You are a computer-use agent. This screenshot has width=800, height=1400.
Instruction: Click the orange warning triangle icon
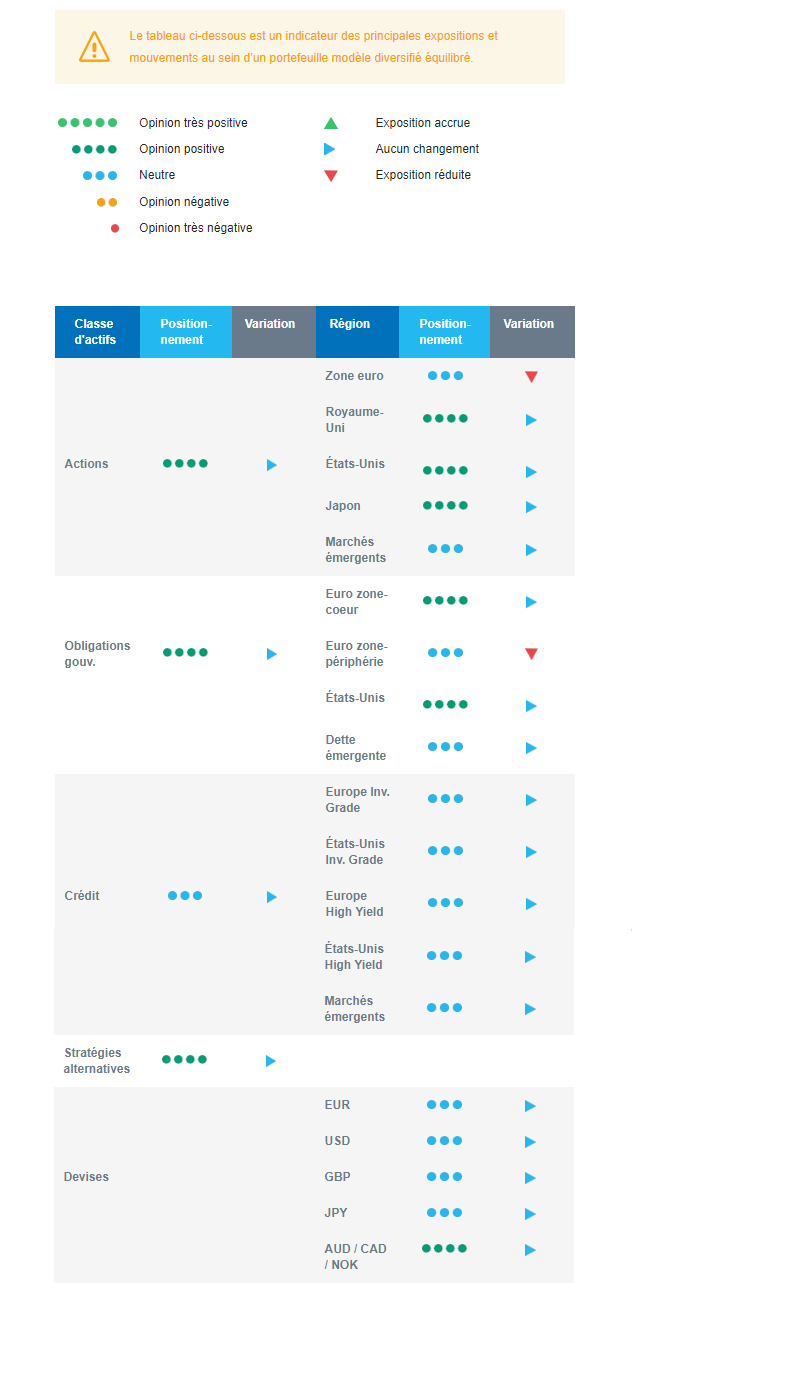point(94,47)
